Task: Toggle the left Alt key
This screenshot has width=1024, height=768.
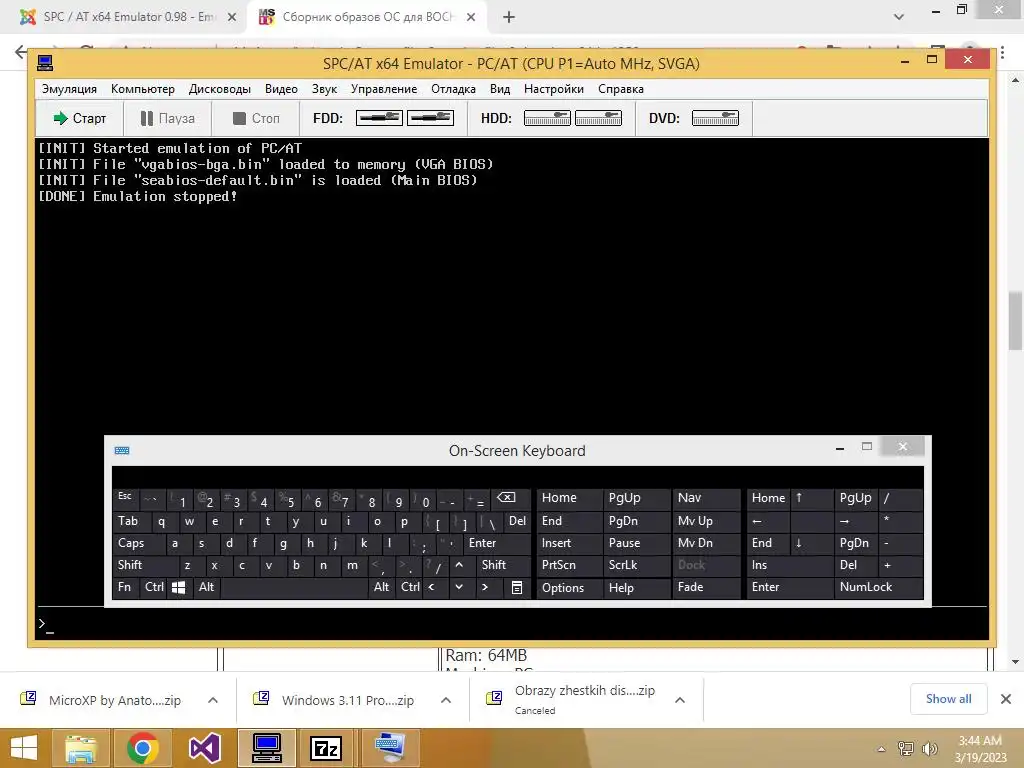Action: [206, 587]
